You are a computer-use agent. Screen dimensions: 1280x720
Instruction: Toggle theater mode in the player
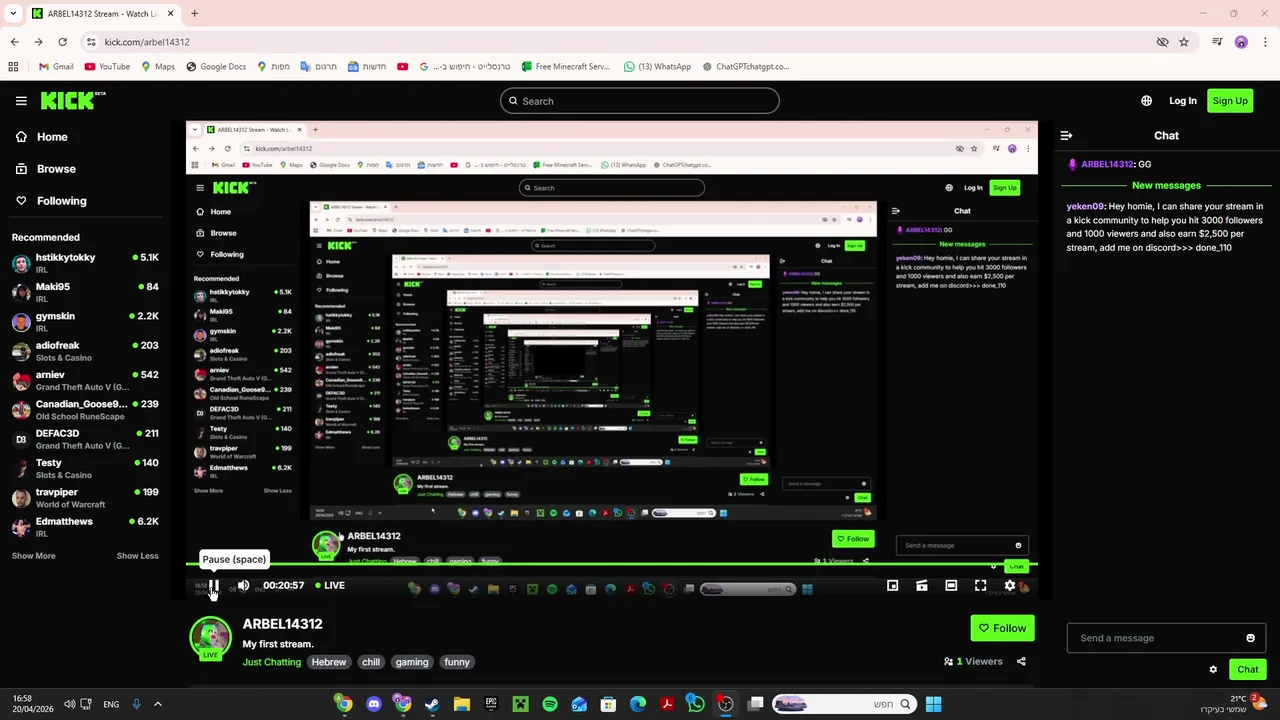pos(951,586)
